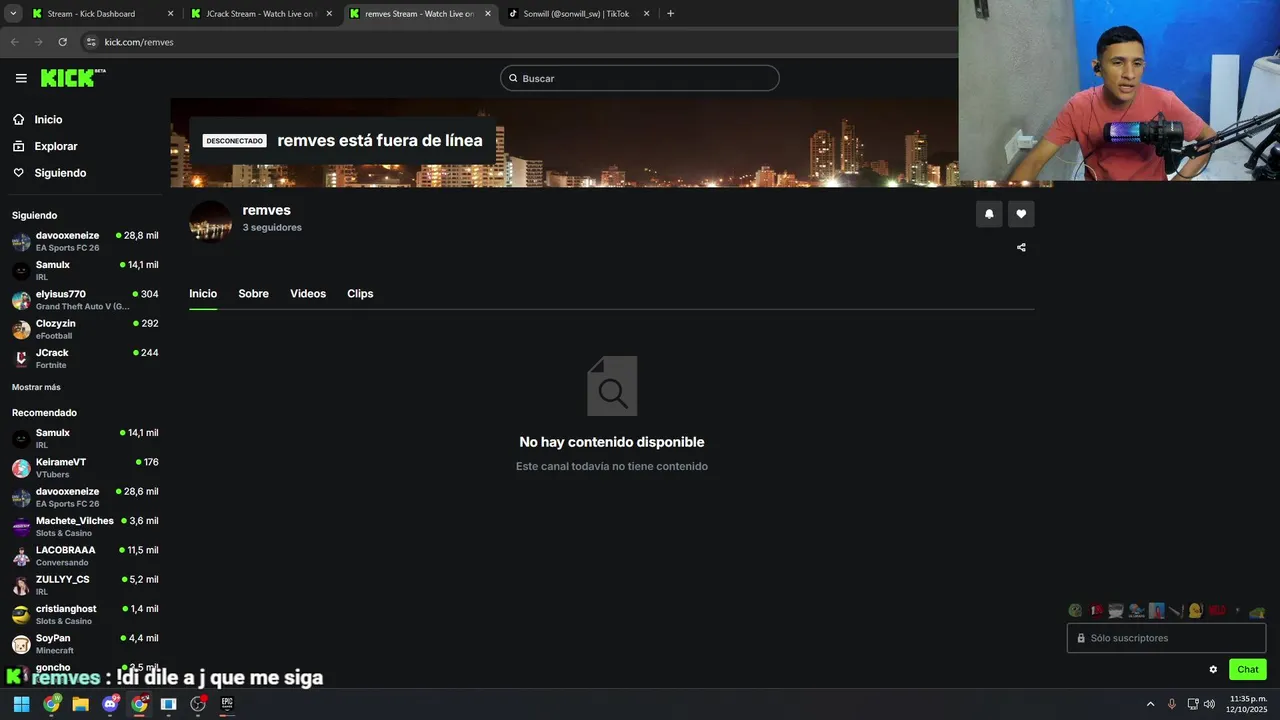Open OBS Studio from taskbar
The width and height of the screenshot is (1280, 720).
pos(198,704)
